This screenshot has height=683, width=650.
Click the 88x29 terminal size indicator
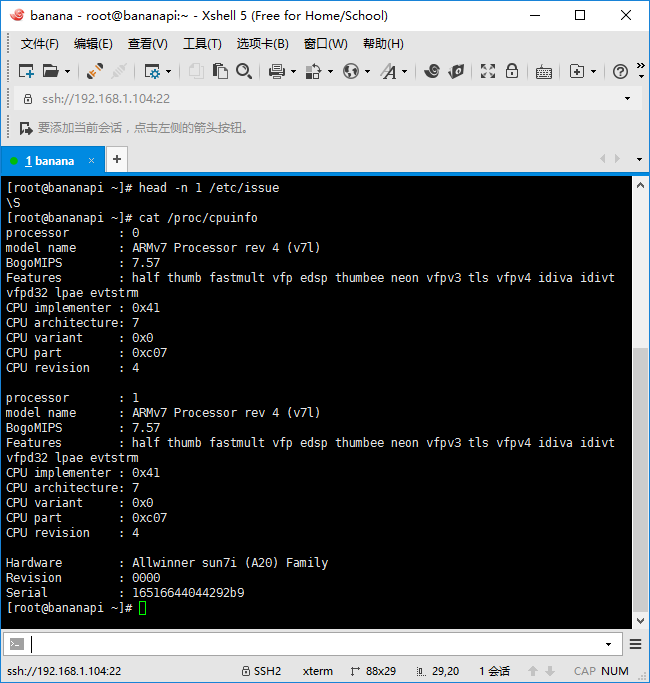(373, 671)
